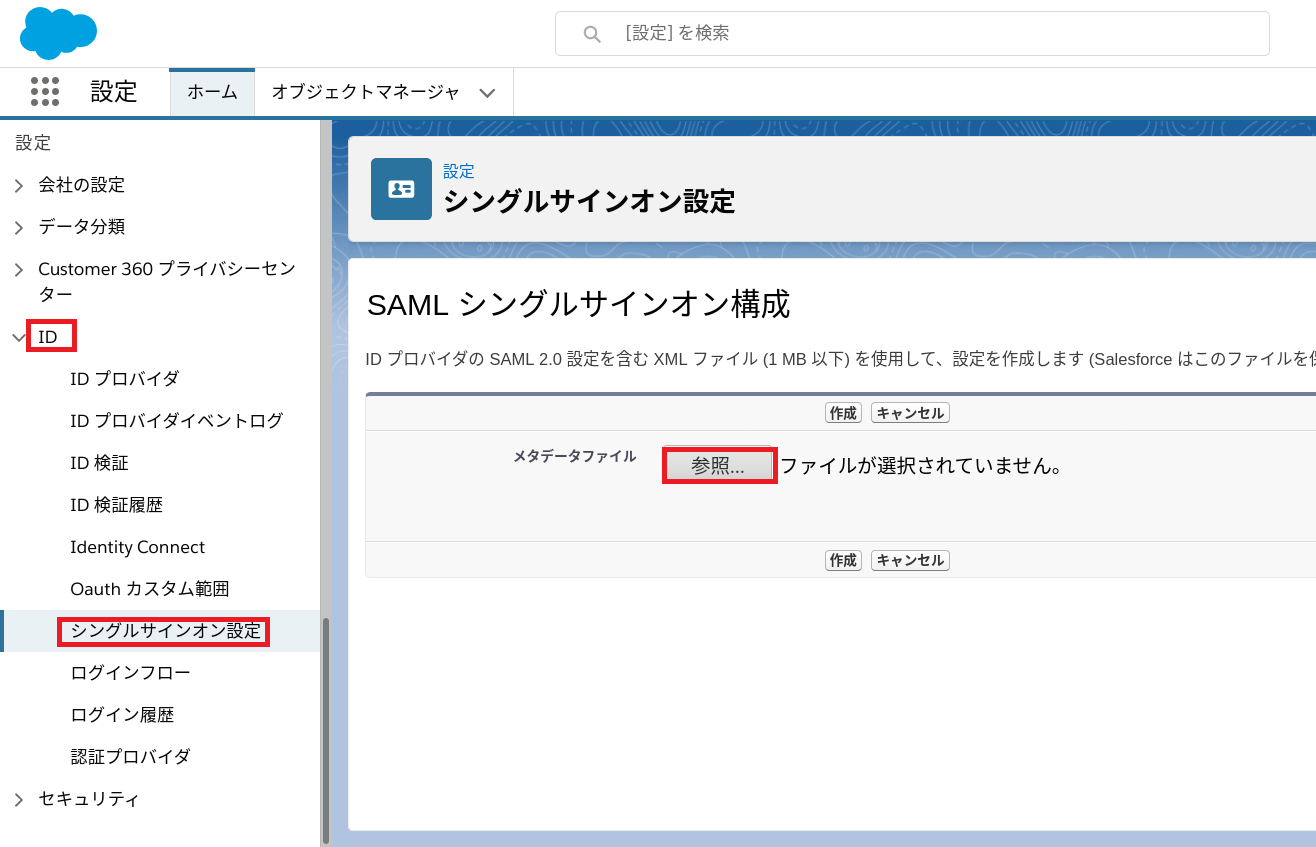Click the Salesforce cloud logo

tap(58, 33)
